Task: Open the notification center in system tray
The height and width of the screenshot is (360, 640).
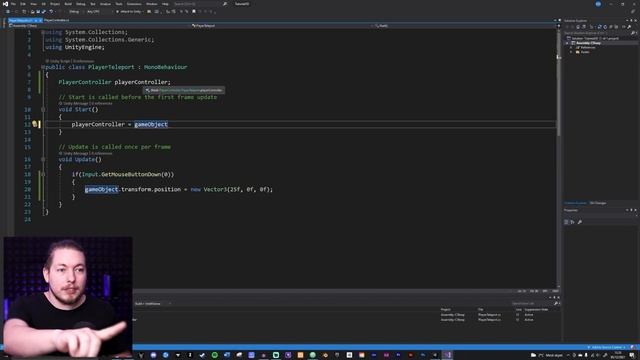Action: (632, 355)
